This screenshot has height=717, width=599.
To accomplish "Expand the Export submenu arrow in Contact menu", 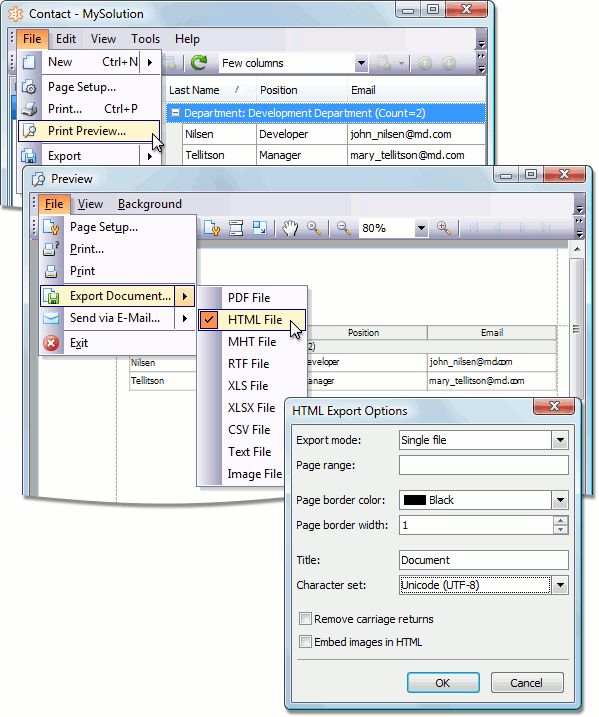I will click(150, 156).
